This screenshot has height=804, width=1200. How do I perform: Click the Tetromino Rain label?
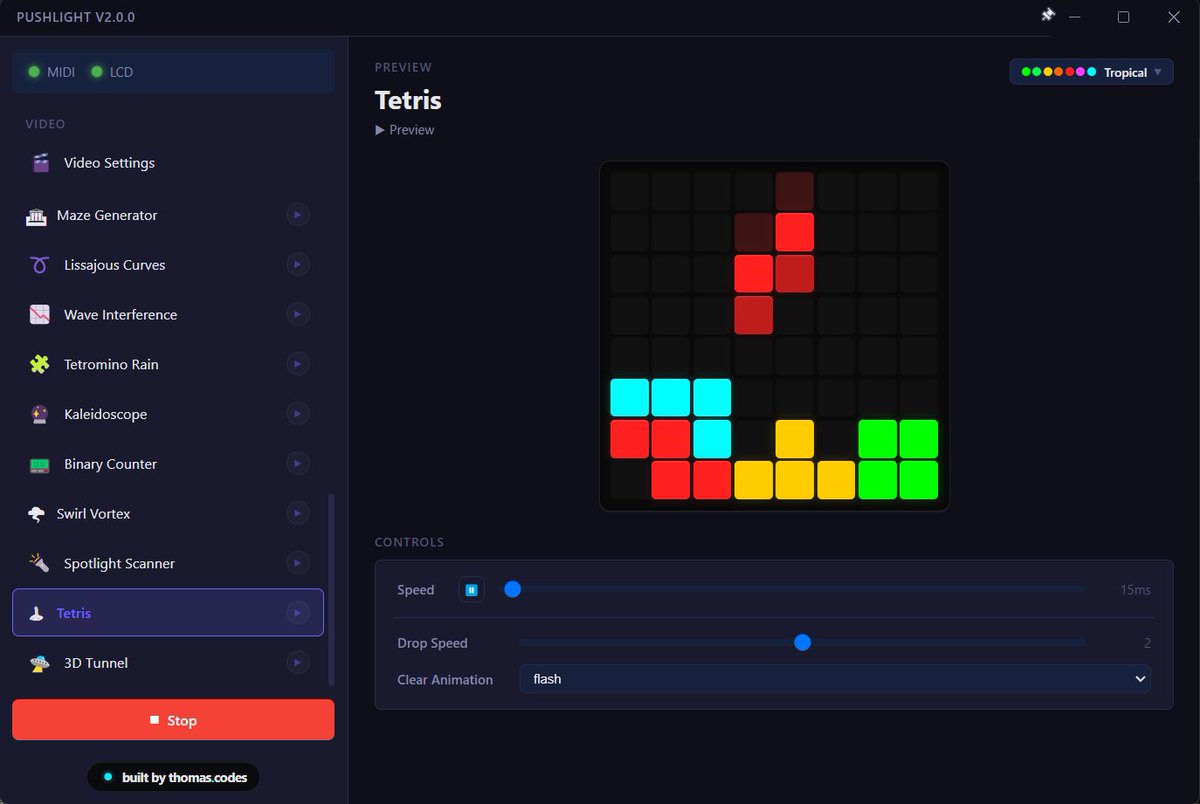[x=111, y=365]
